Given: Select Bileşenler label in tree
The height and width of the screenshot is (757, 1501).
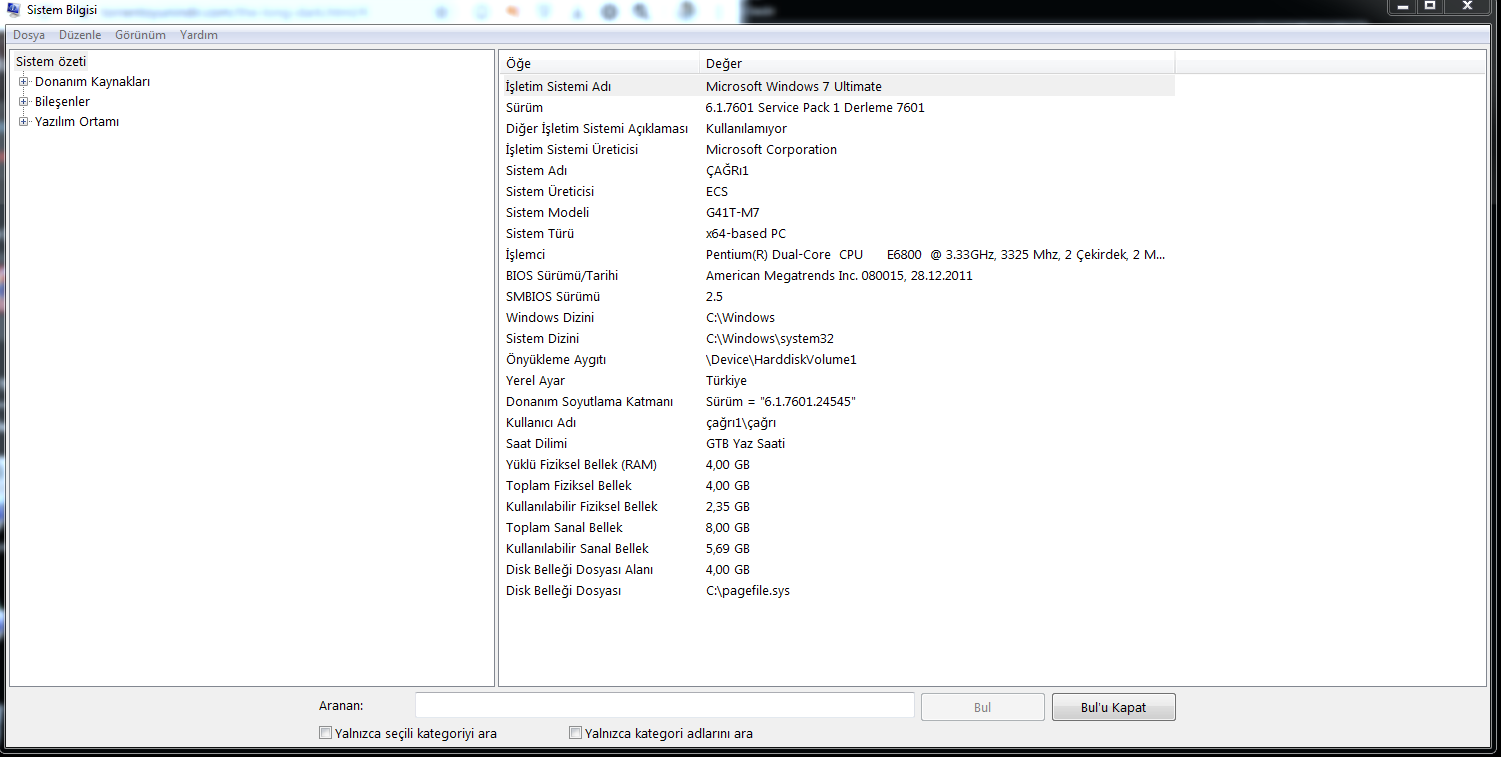Looking at the screenshot, I should tap(62, 102).
